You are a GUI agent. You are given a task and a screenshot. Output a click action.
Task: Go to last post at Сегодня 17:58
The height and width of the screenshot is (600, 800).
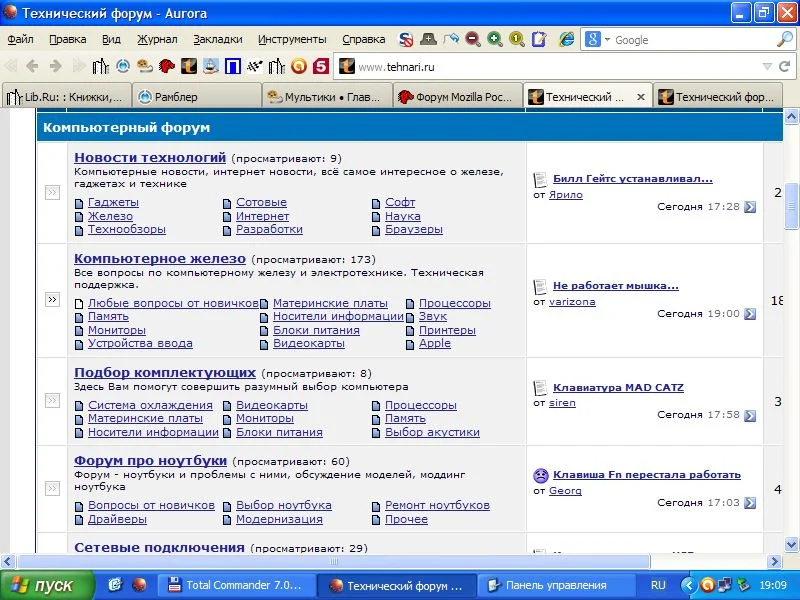tap(750, 415)
